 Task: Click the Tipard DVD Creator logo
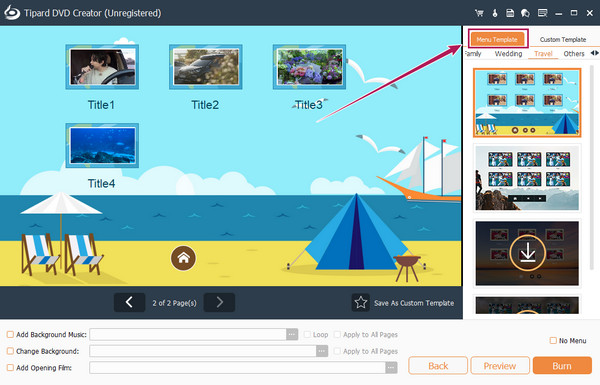coord(12,13)
